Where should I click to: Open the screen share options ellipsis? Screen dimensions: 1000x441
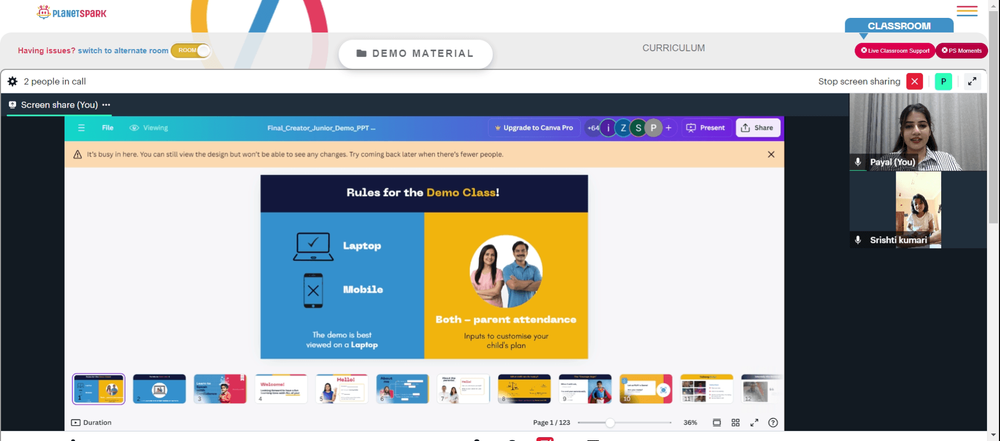pyautogui.click(x=107, y=105)
